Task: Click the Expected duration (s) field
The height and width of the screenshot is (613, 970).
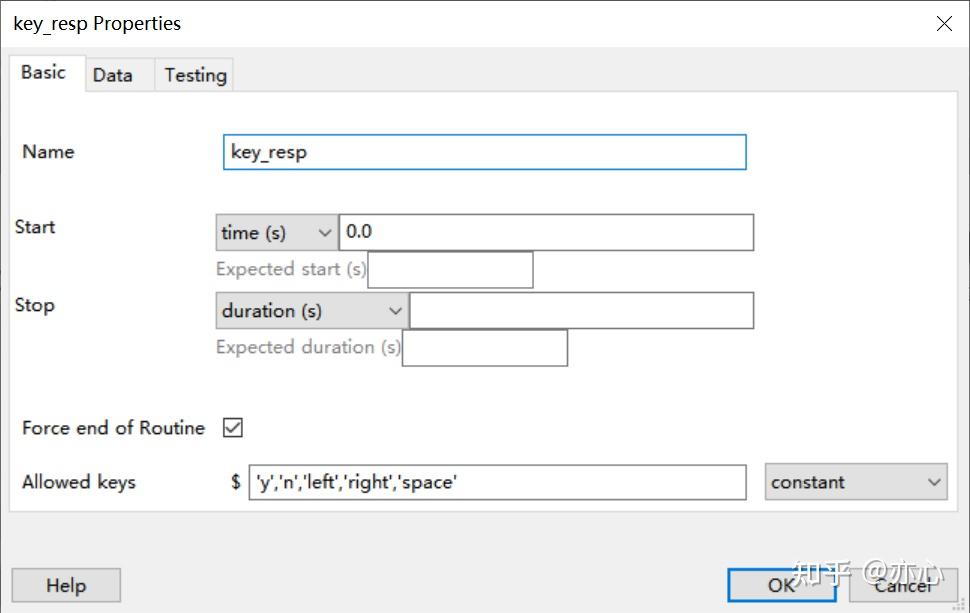Action: pyautogui.click(x=484, y=348)
